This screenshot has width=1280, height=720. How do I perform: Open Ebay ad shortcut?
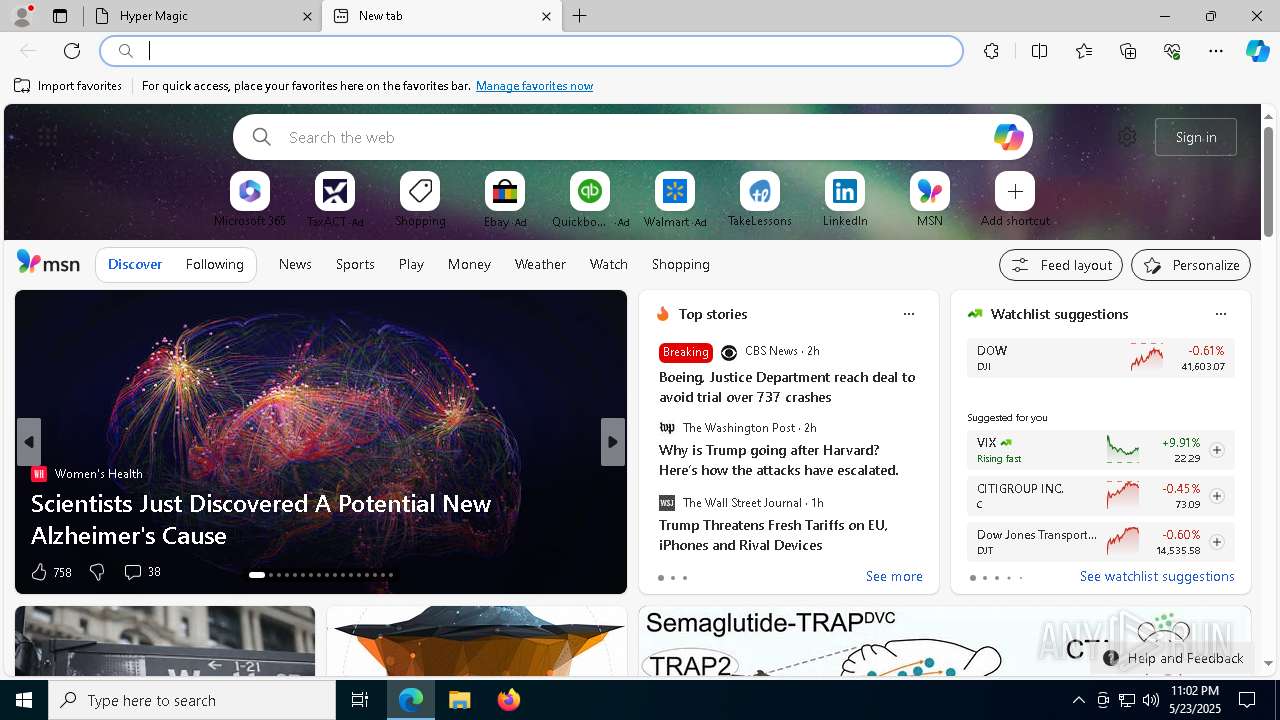[505, 200]
